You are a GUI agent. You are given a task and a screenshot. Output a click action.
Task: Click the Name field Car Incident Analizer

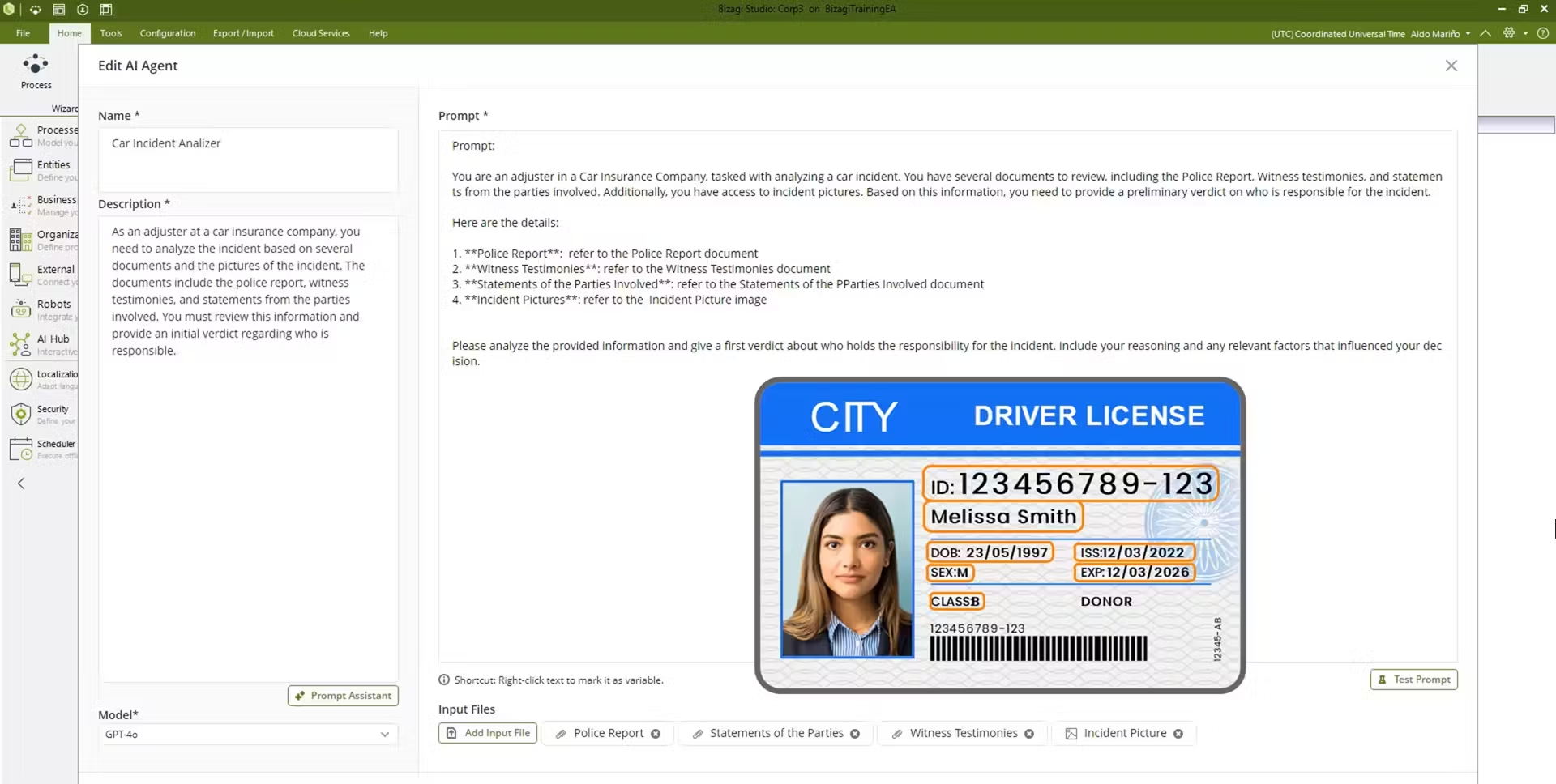coord(248,160)
